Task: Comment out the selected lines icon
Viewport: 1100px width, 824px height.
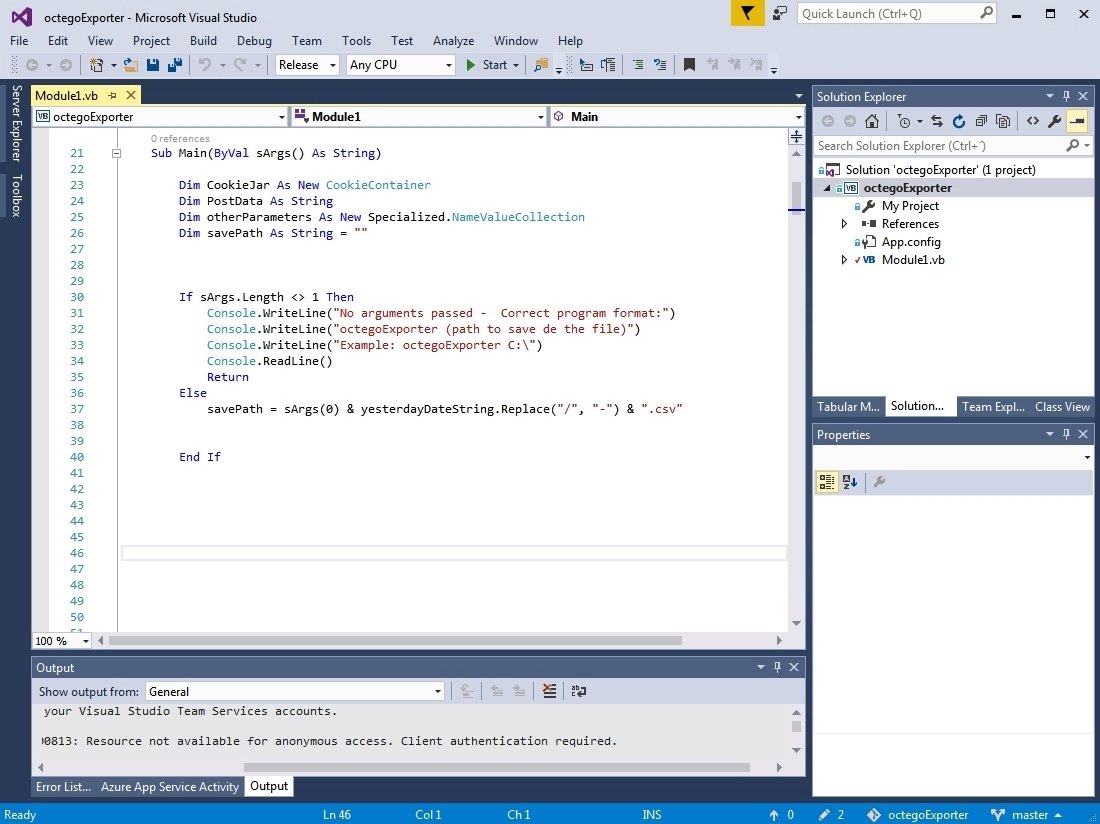Action: (638, 65)
